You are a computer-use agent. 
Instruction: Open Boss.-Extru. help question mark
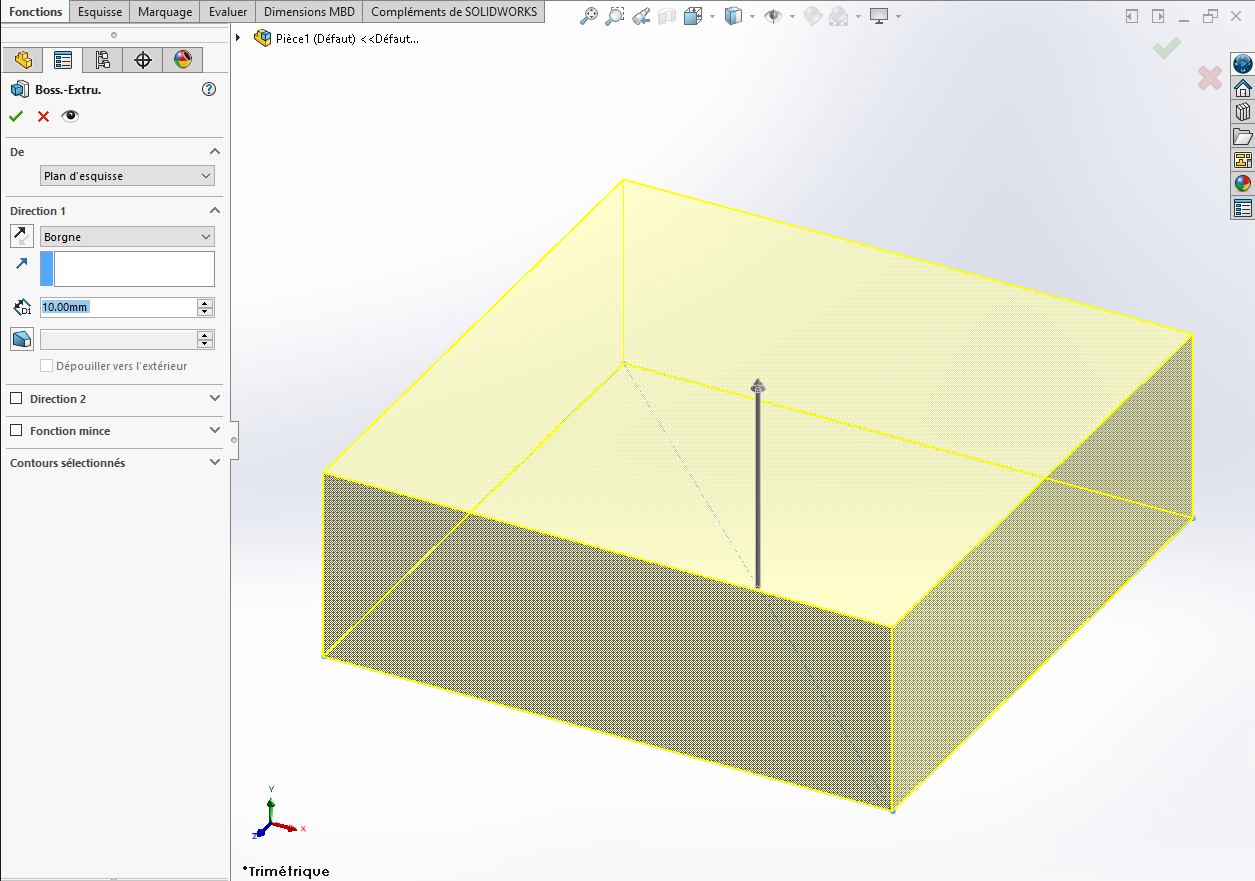(209, 89)
